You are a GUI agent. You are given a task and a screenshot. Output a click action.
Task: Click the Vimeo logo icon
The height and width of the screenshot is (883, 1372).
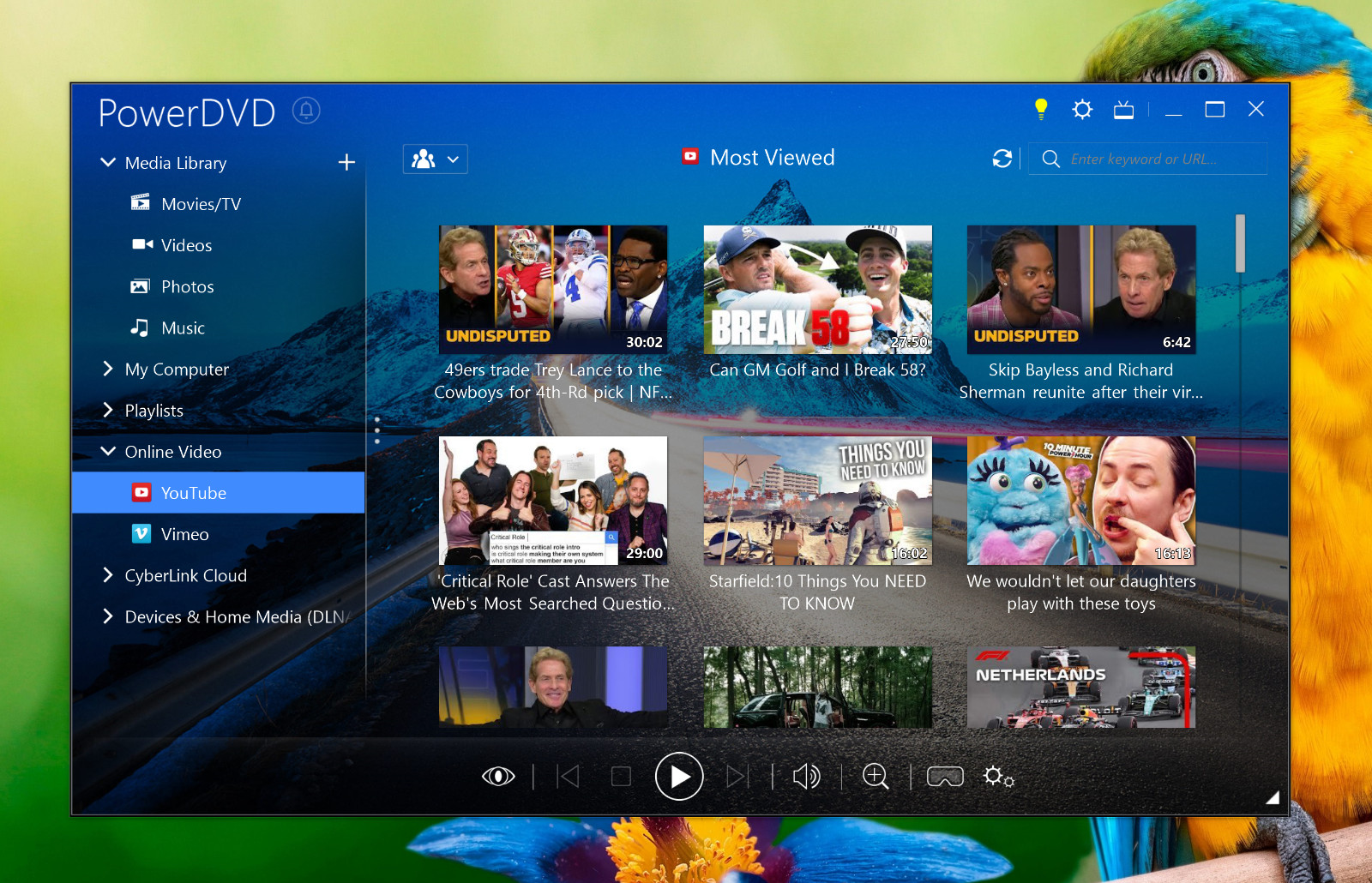click(x=141, y=534)
